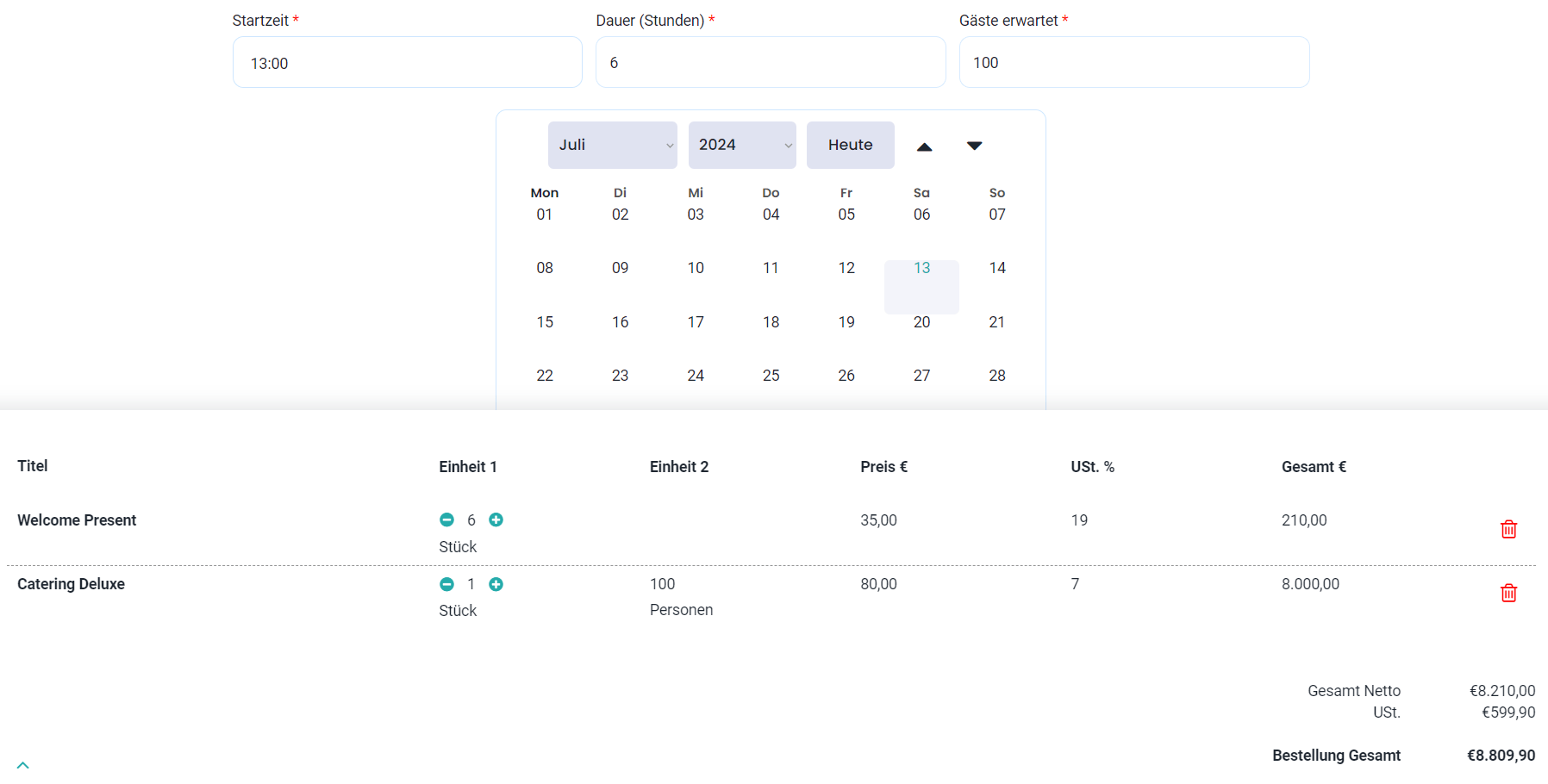Select calendar day 27

tap(922, 376)
